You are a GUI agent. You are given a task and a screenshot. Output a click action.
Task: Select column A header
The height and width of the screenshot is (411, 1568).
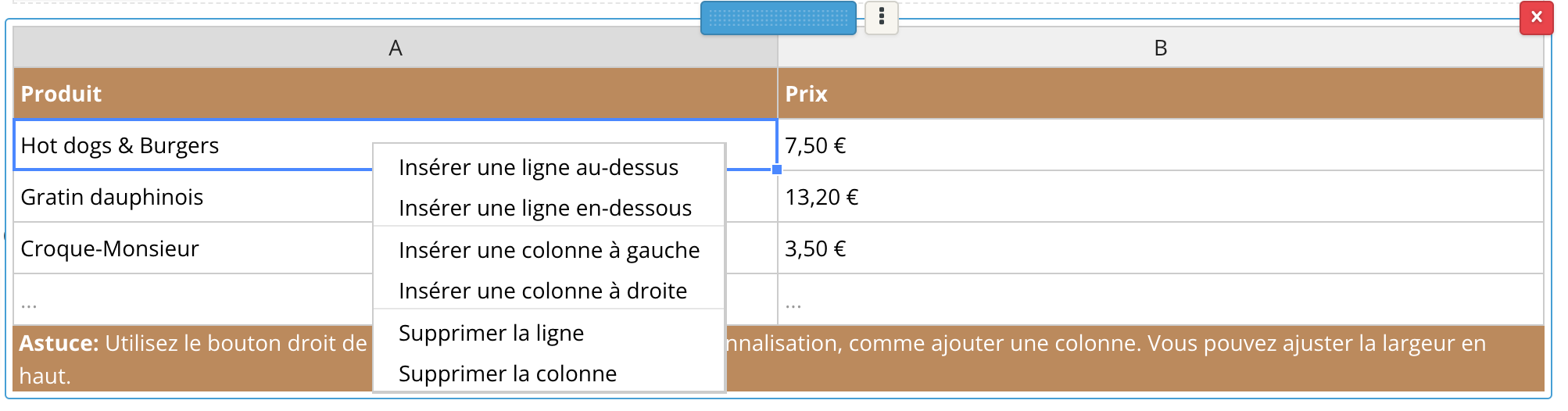pyautogui.click(x=396, y=48)
